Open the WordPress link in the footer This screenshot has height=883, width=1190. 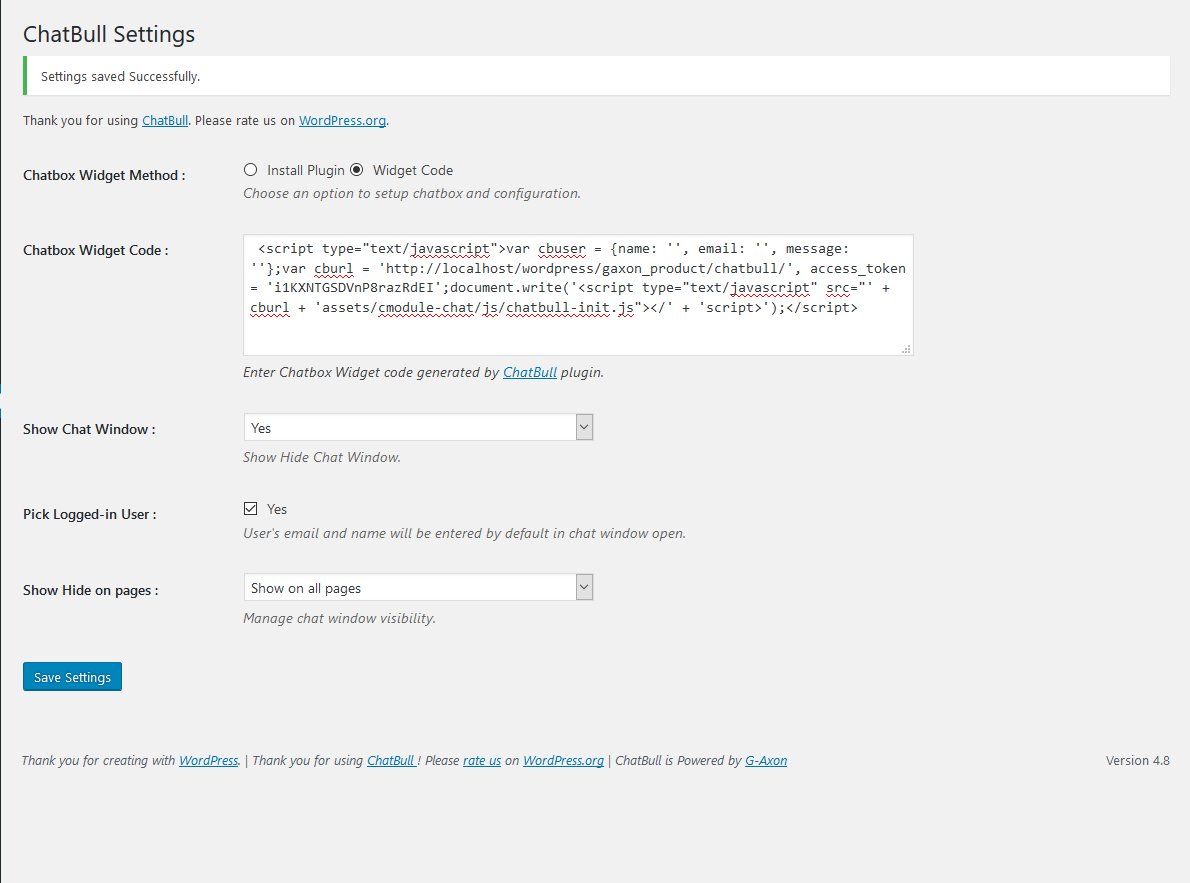click(x=209, y=761)
